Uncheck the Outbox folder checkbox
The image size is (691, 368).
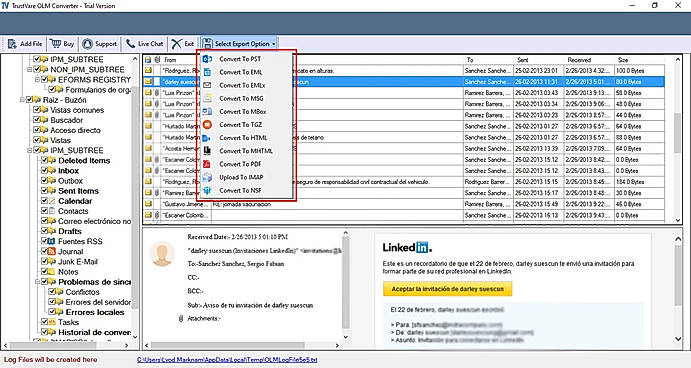[45, 180]
